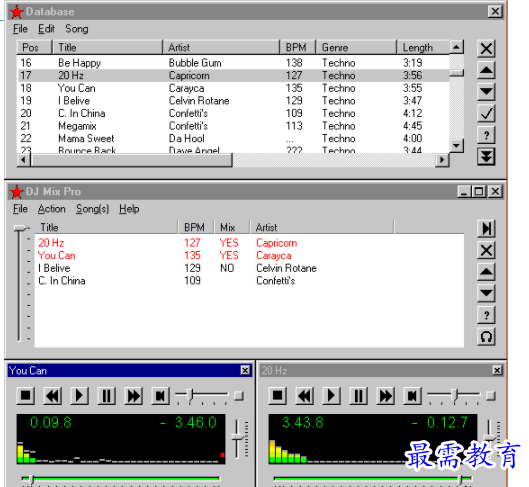529x487 pixels.
Task: Click skip-to-end button in You Can player
Action: [161, 395]
